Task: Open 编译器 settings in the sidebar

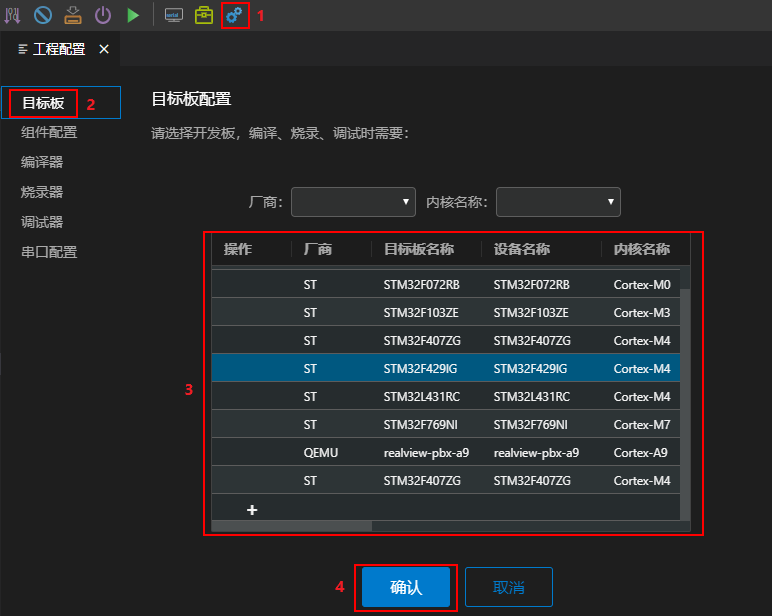Action: [42, 162]
